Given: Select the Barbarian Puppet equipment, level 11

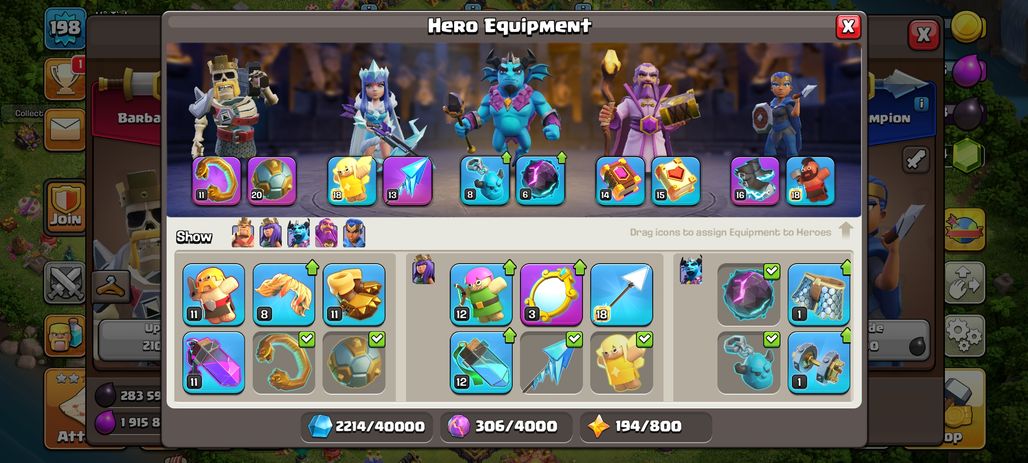Looking at the screenshot, I should pyautogui.click(x=214, y=294).
